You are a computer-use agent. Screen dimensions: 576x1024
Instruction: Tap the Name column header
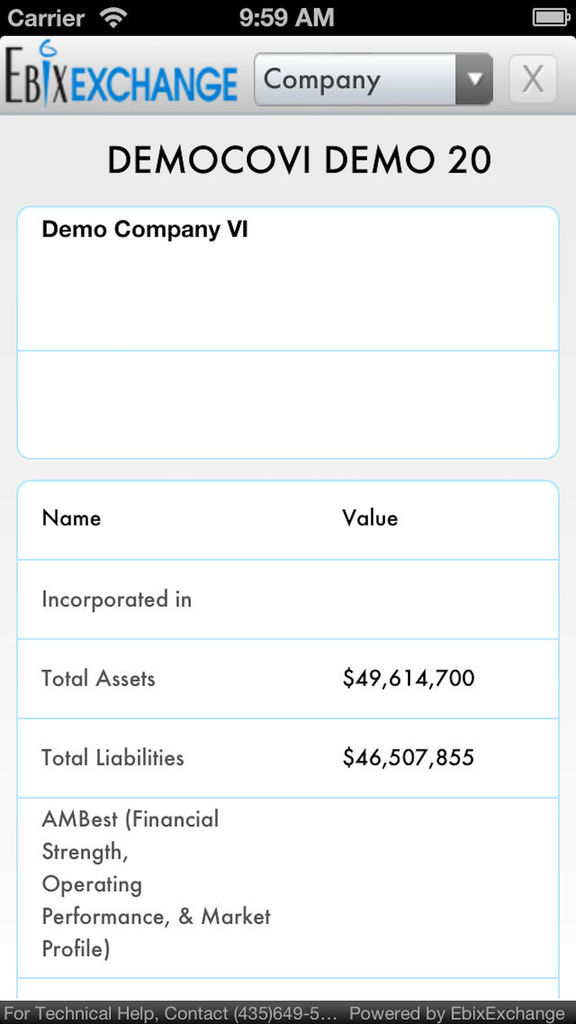click(71, 519)
